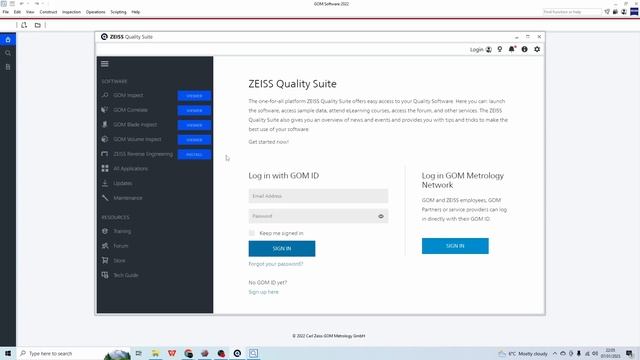Click the location pin icon in Quality Suite header

coord(500,49)
